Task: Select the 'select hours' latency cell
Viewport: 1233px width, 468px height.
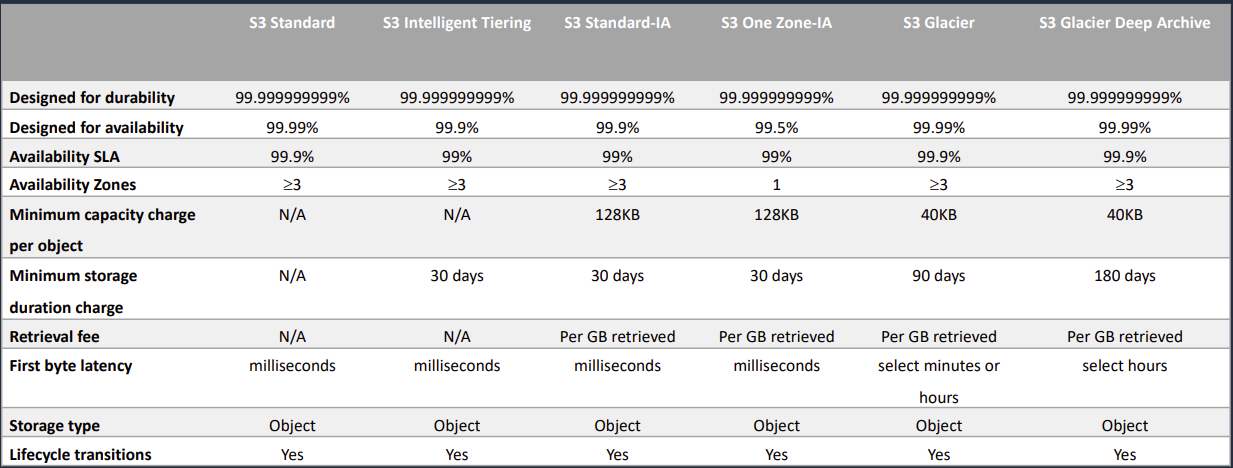Action: pyautogui.click(x=1125, y=366)
